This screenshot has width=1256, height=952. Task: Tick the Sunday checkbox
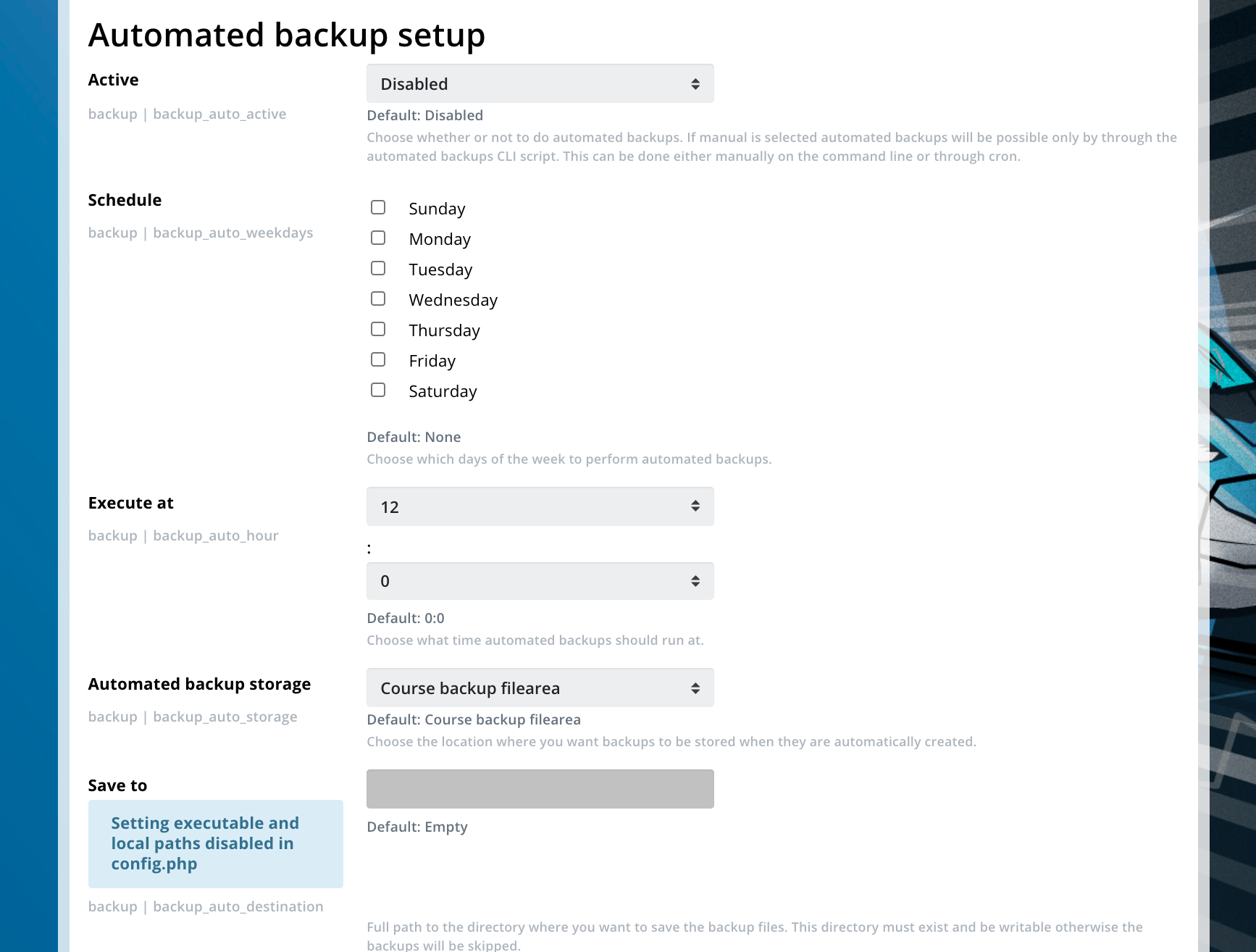click(x=378, y=208)
